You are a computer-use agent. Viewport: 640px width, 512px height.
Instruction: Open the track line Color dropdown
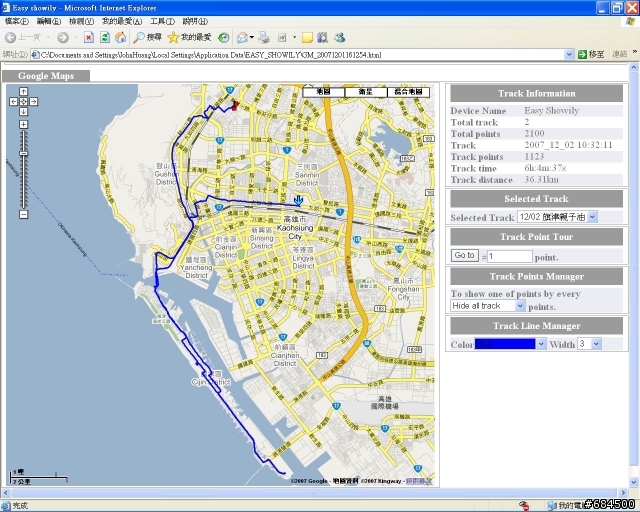click(x=541, y=344)
